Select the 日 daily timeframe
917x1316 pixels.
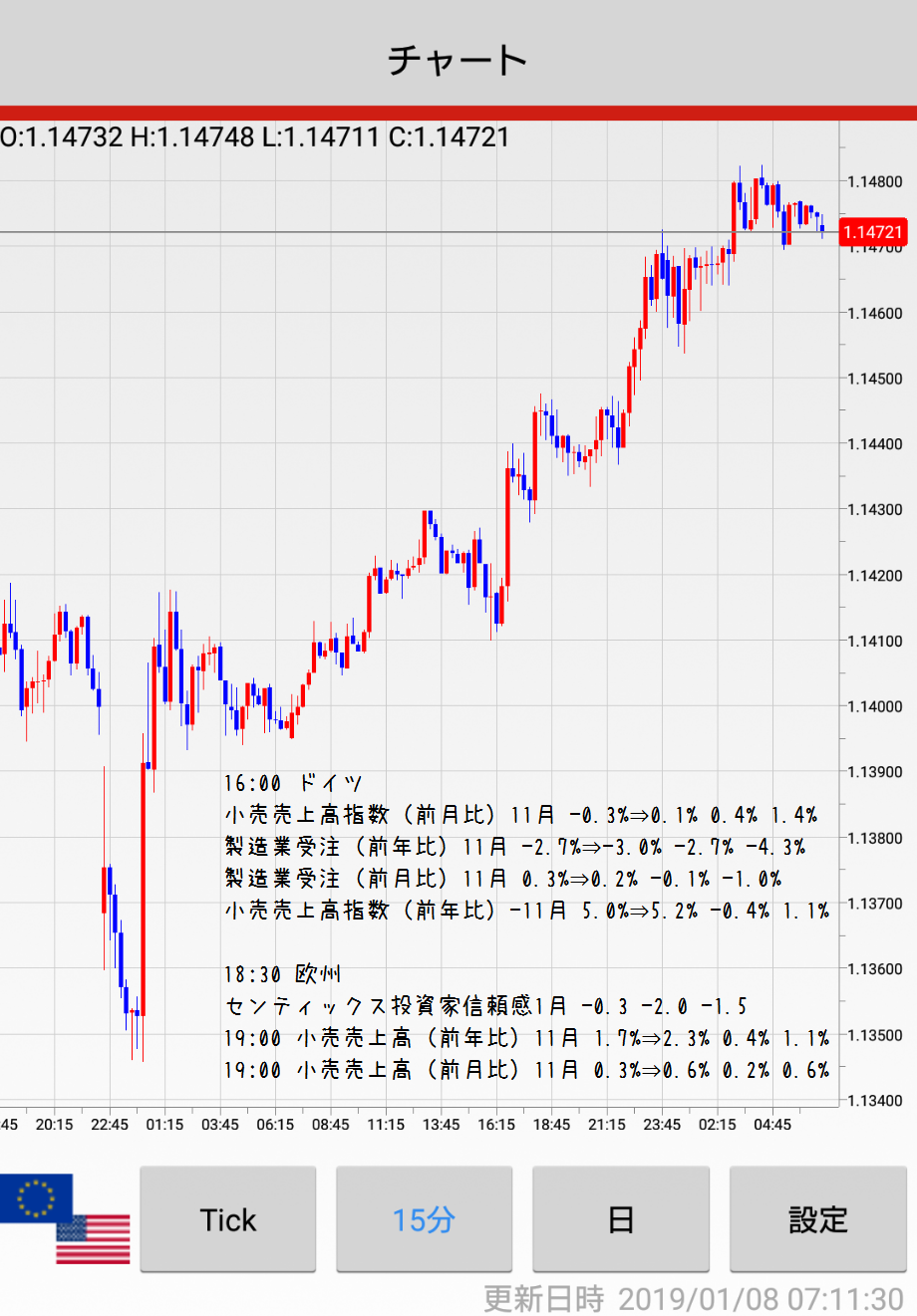620,1219
